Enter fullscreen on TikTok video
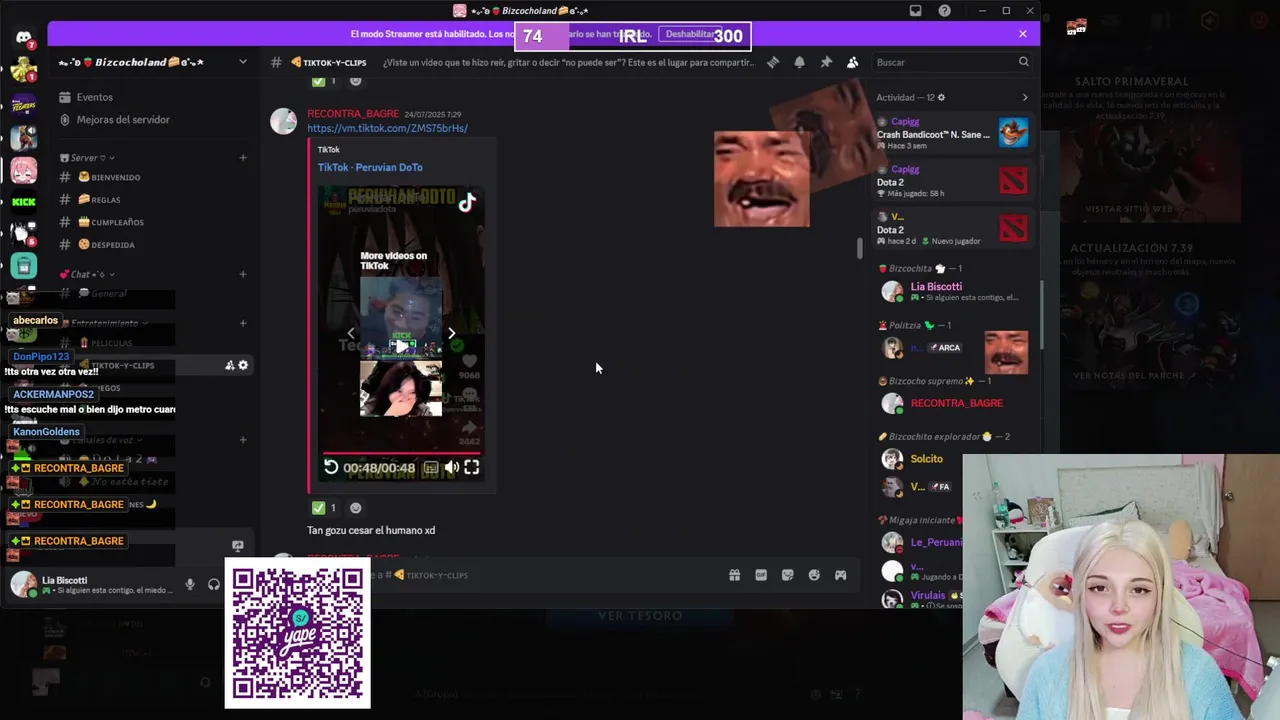Image resolution: width=1280 pixels, height=720 pixels. coord(472,467)
